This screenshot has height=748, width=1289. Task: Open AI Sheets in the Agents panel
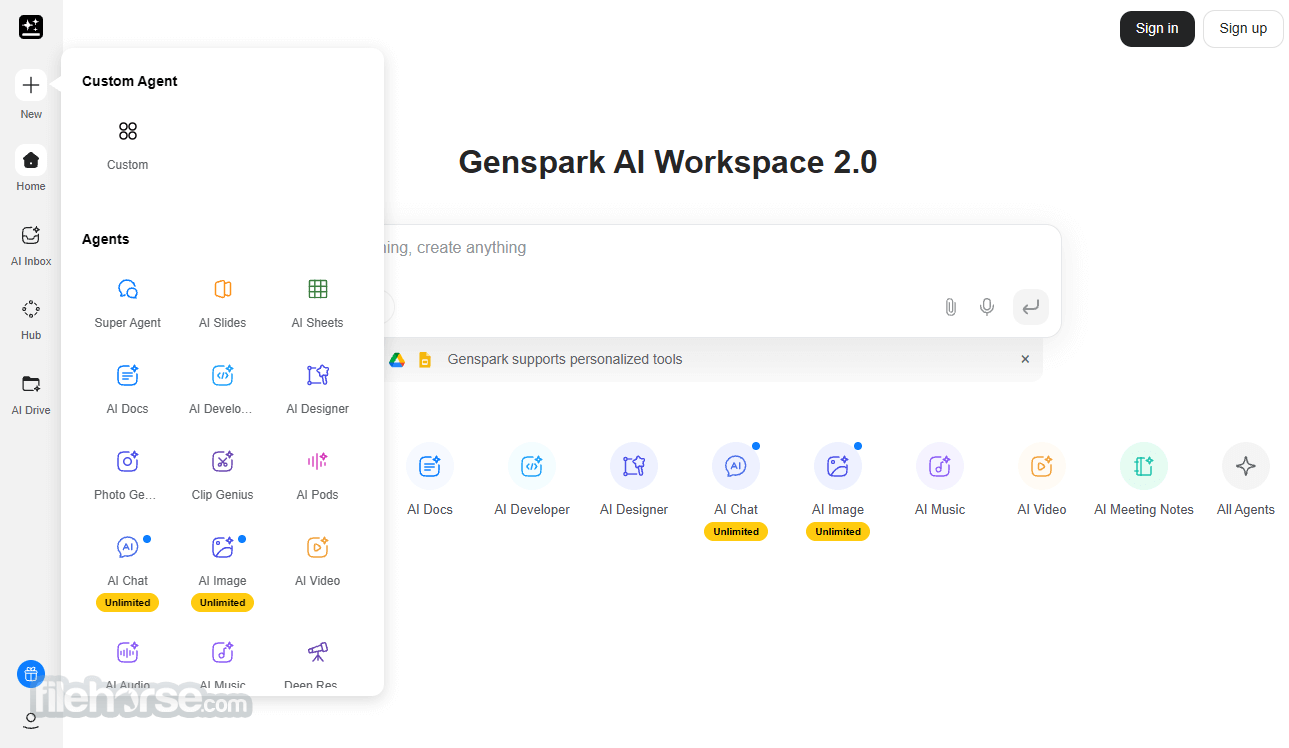(318, 289)
